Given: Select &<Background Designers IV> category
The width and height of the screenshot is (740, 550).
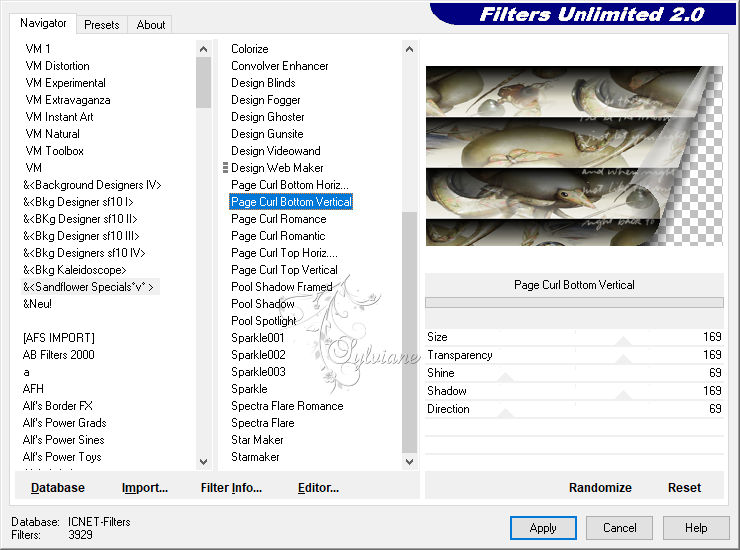Looking at the screenshot, I should pyautogui.click(x=92, y=185).
